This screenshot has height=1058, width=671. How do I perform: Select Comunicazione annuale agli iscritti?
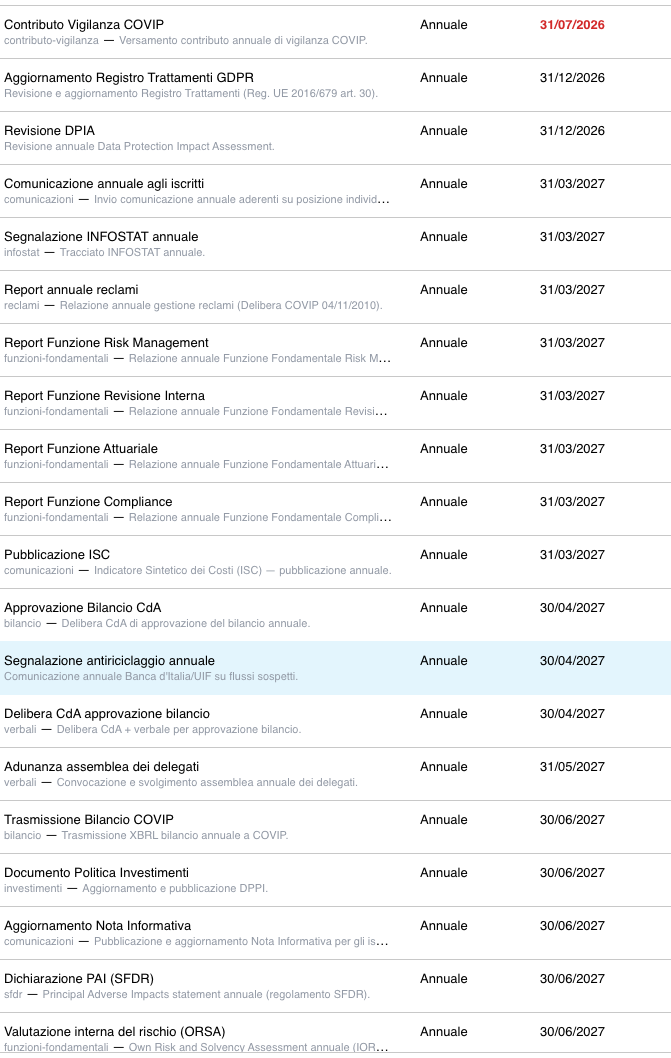click(x=336, y=191)
